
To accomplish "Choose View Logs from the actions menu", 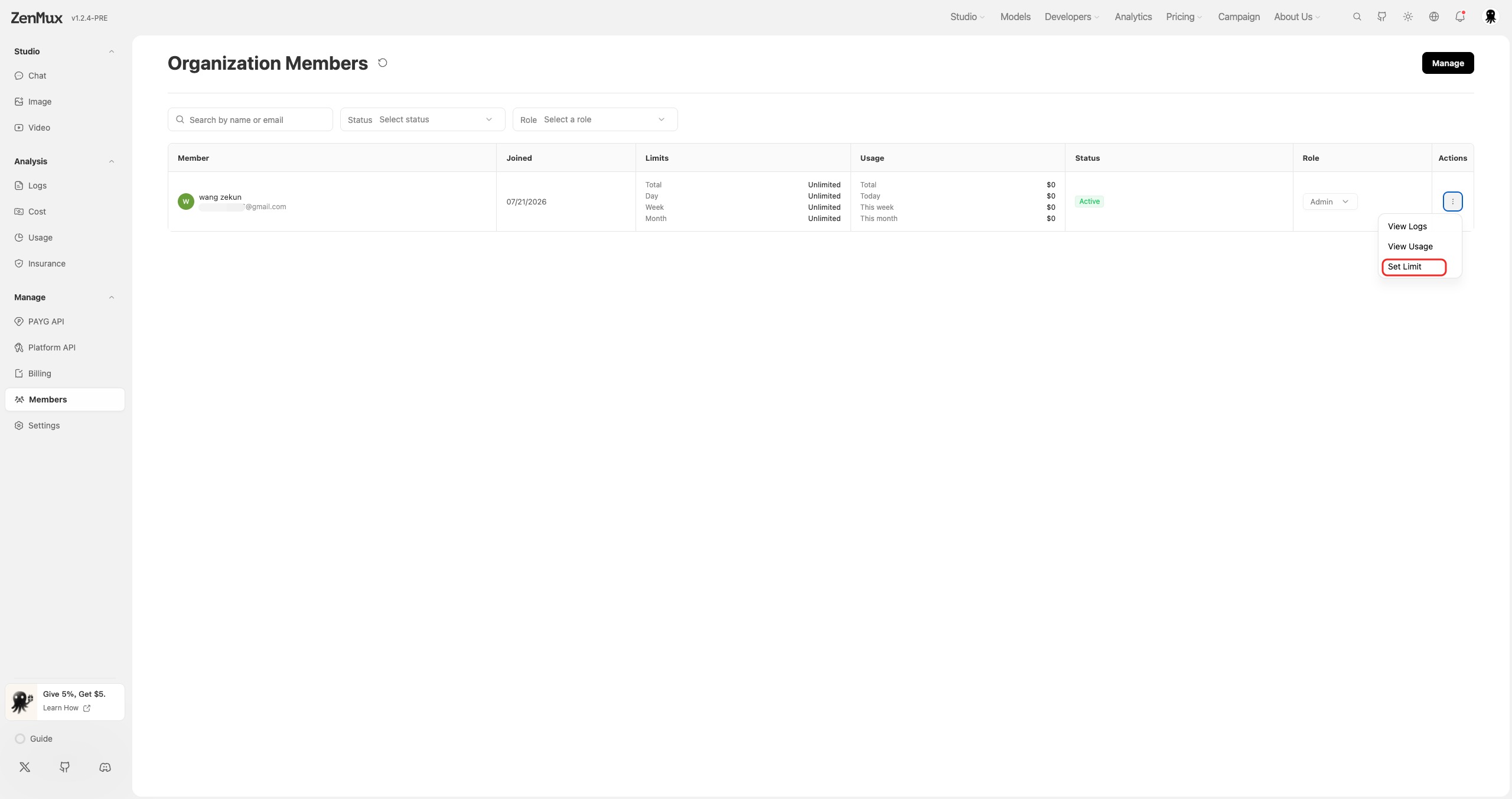I will tap(1420, 226).
